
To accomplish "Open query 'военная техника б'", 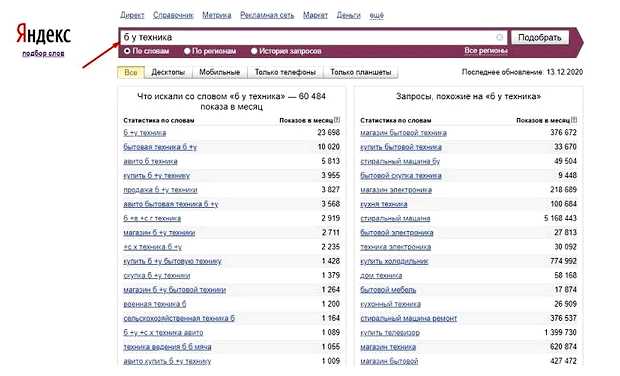I will point(155,304).
